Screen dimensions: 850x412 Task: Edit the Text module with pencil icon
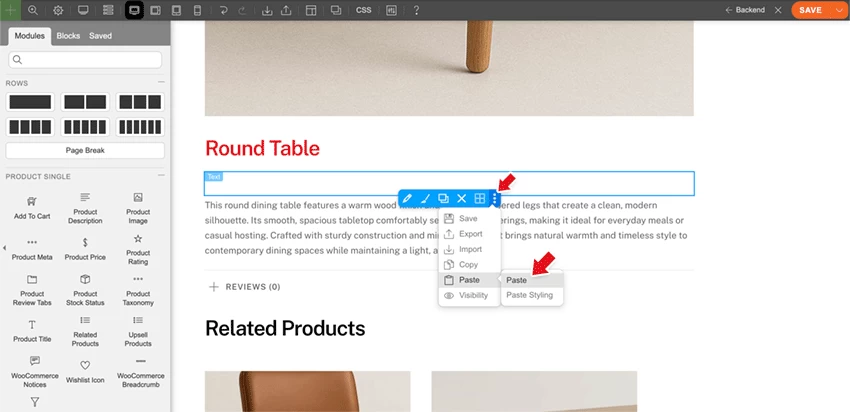[408, 198]
